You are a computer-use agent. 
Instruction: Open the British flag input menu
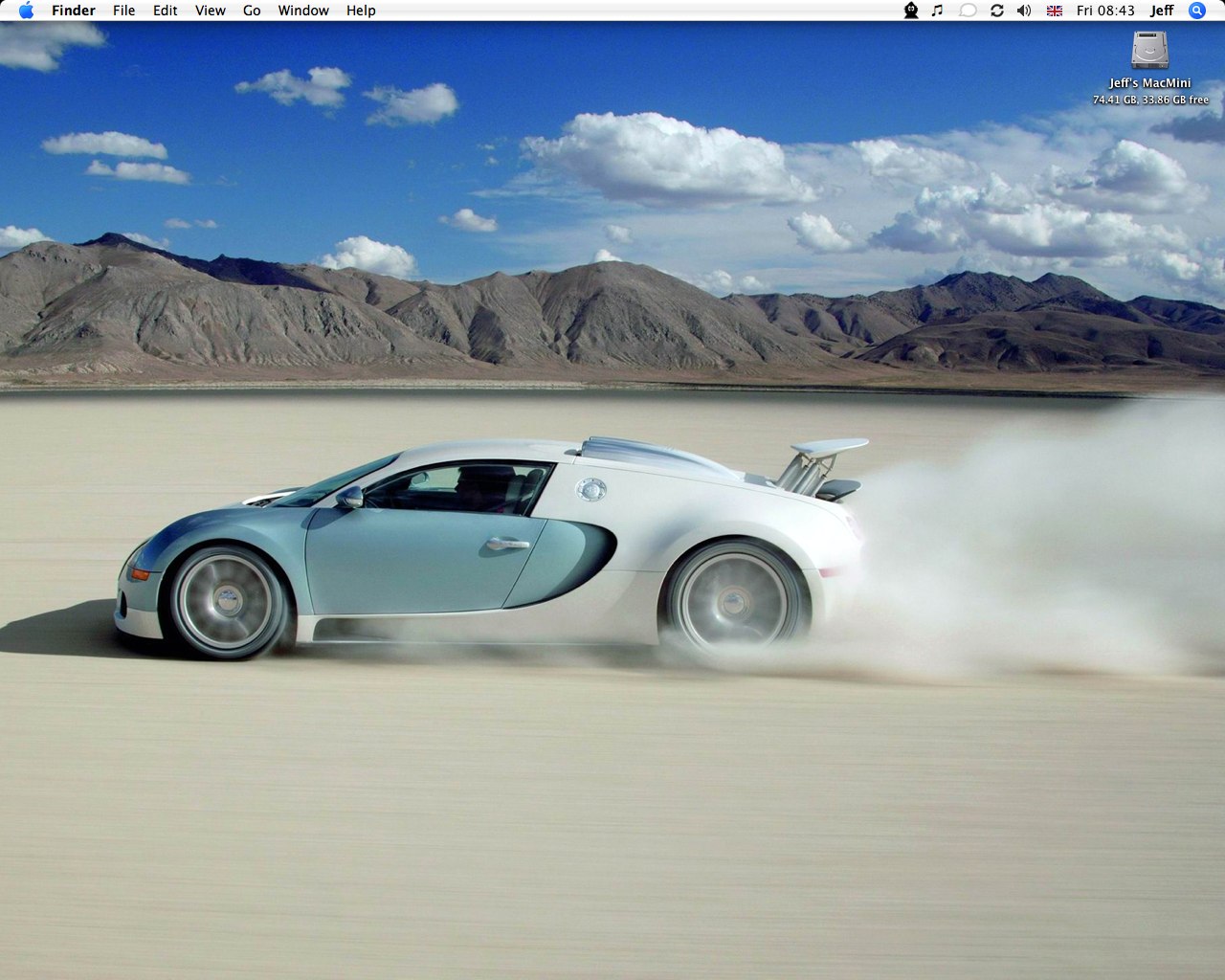coord(1055,11)
